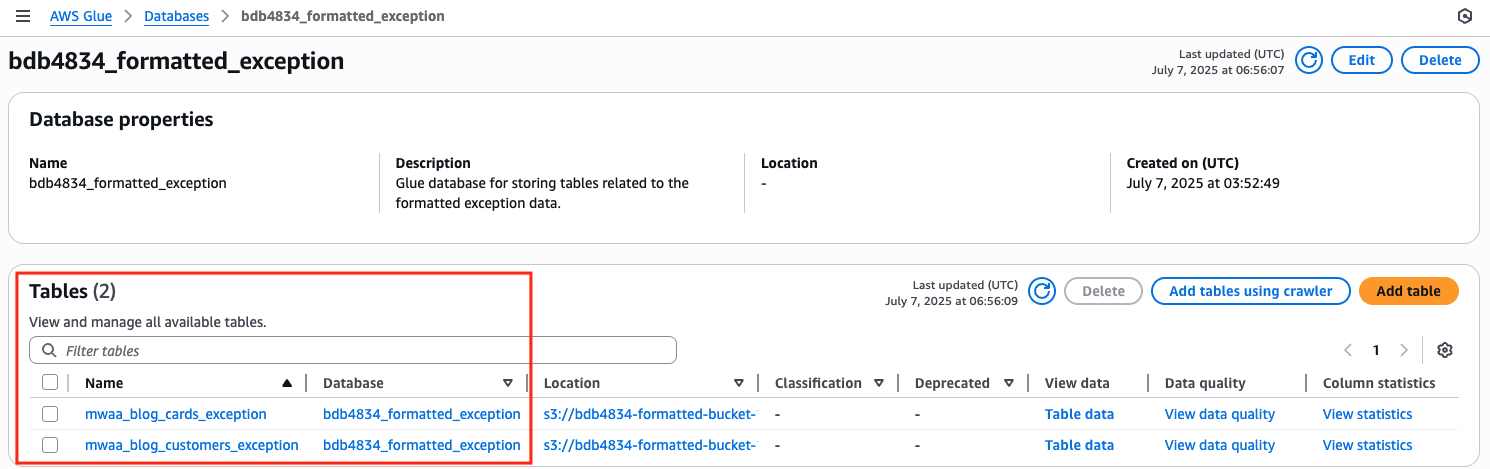Sort by the Classification column arrow
This screenshot has width=1490, height=469.
879,383
